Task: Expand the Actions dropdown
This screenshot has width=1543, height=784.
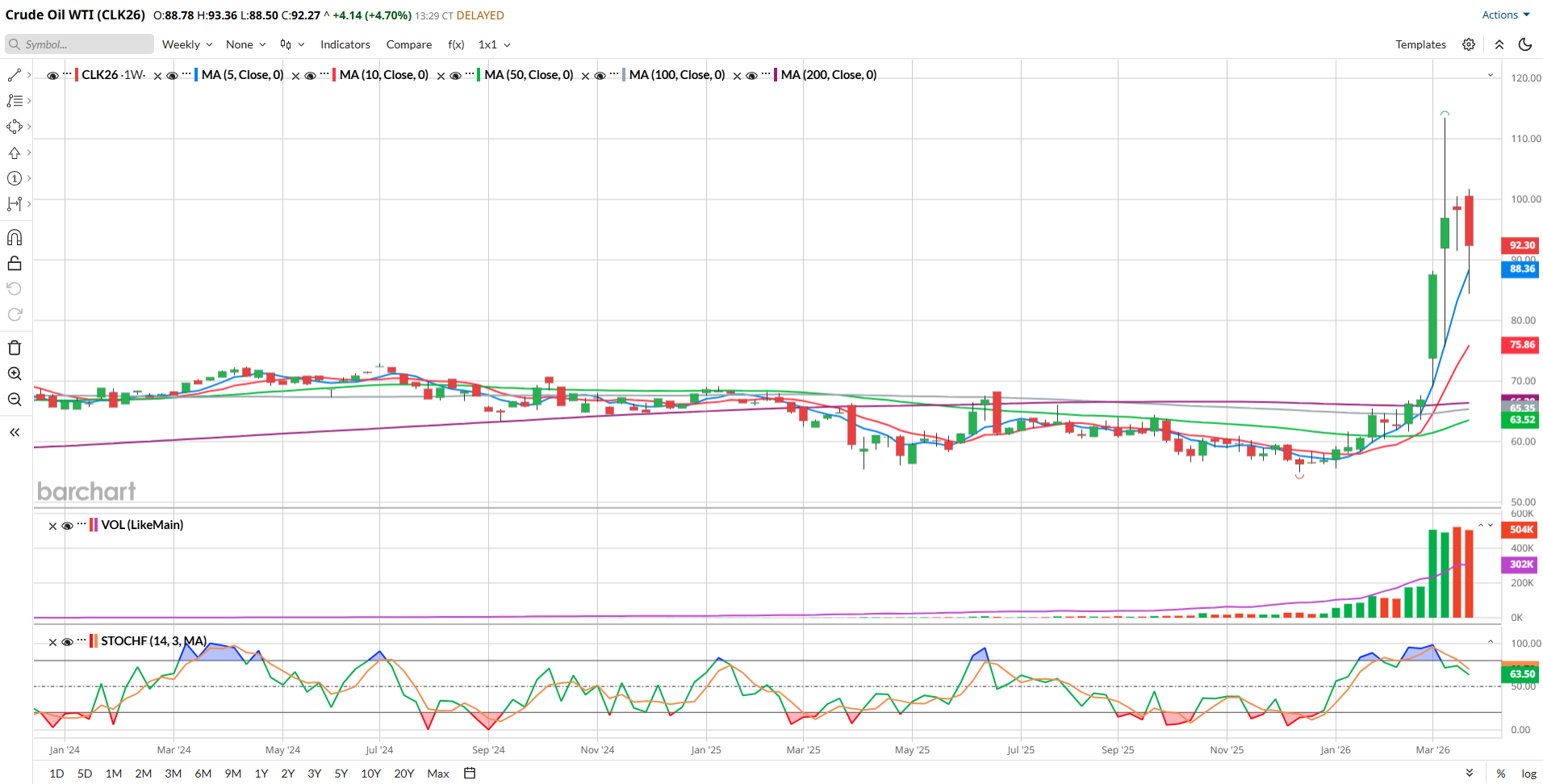Action: pyautogui.click(x=1506, y=15)
